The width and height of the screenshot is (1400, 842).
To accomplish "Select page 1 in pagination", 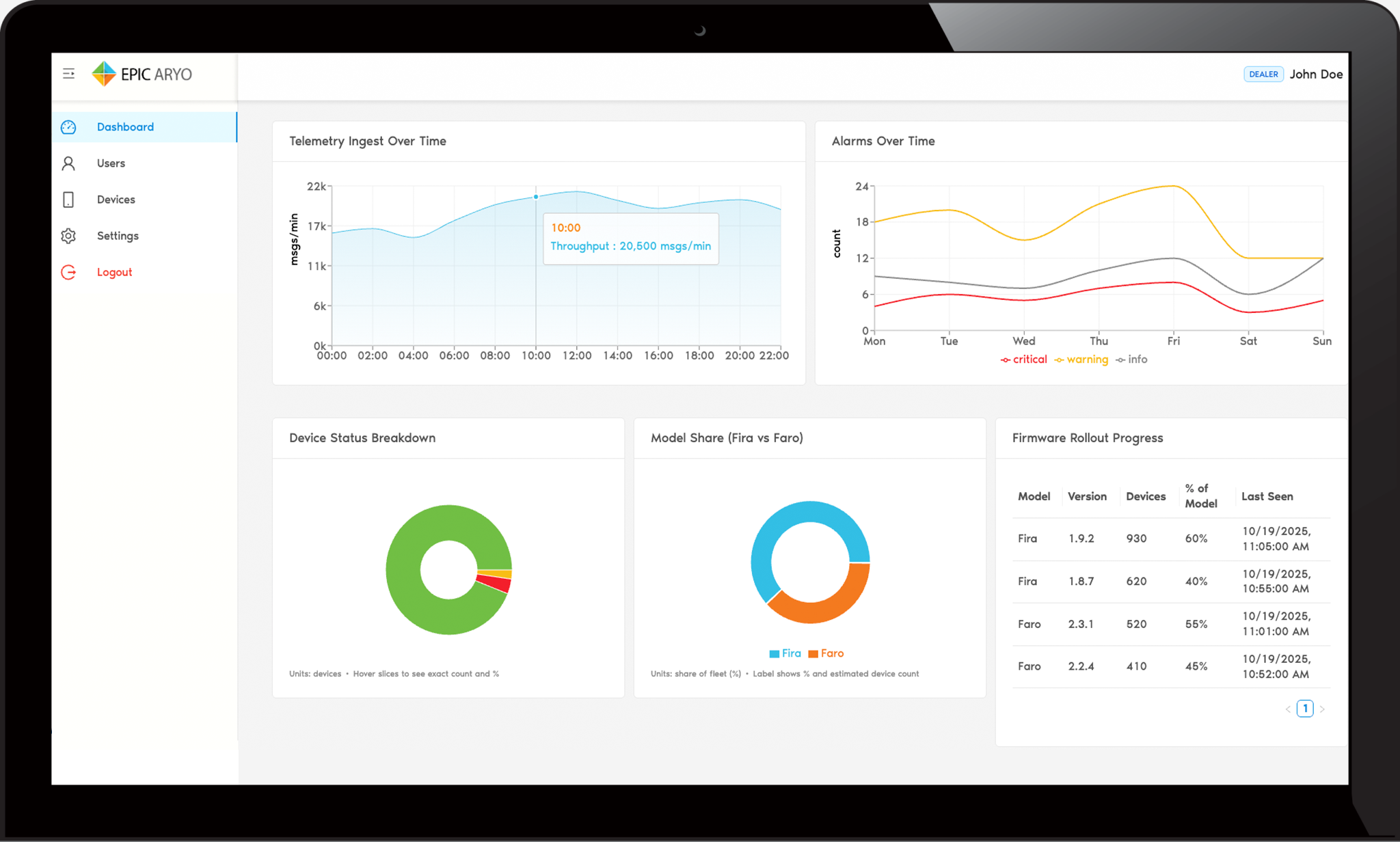I will pos(1305,709).
